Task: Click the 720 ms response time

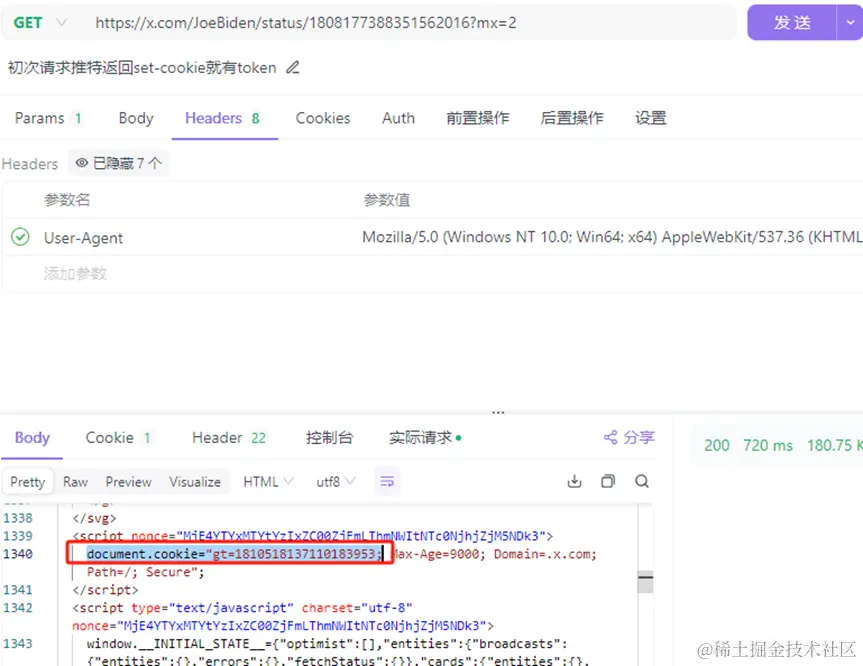Action: click(768, 445)
